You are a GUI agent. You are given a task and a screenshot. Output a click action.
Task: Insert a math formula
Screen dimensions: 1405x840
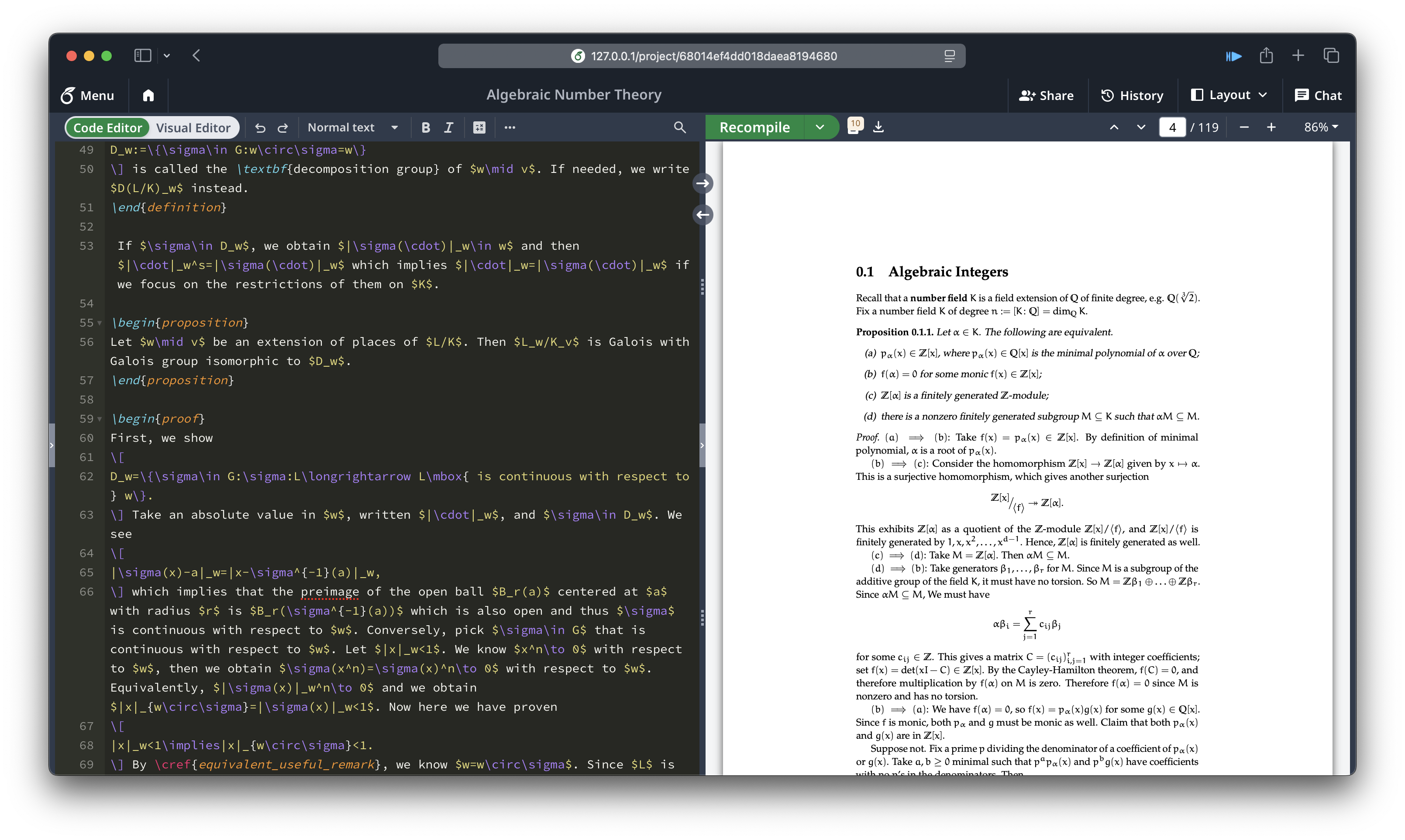pos(479,127)
